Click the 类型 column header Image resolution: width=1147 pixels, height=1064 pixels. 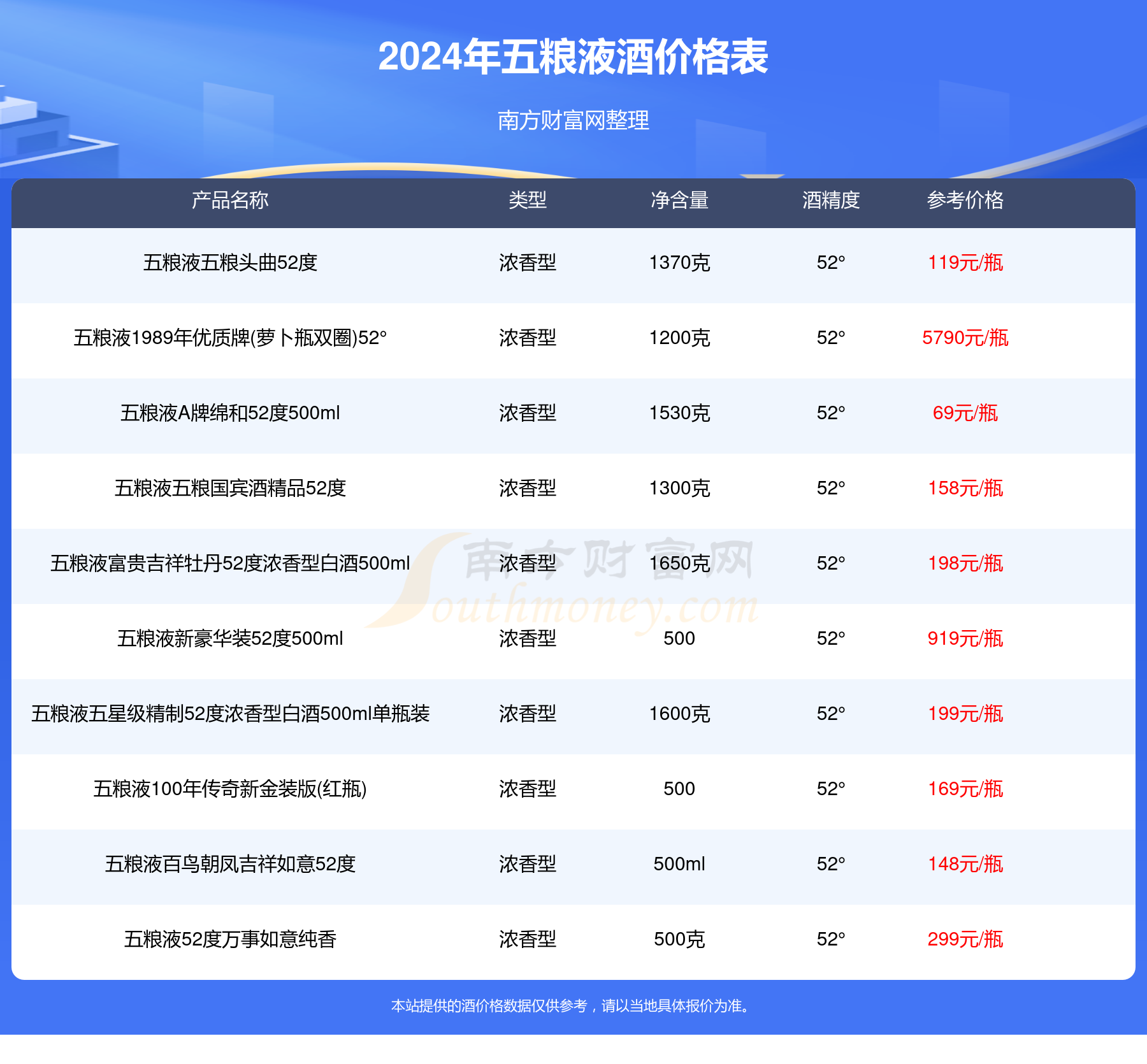(528, 200)
